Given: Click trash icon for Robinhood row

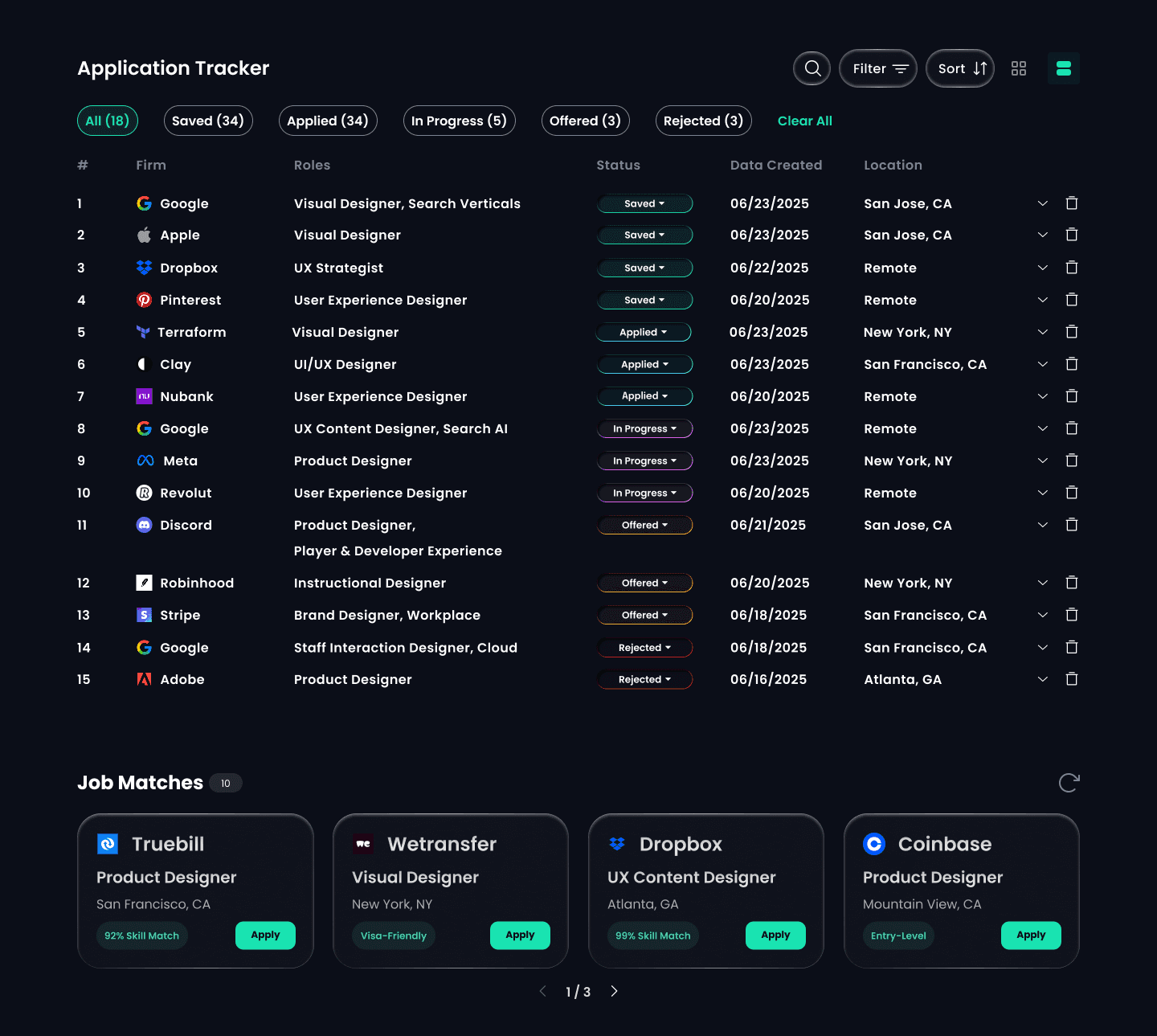Looking at the screenshot, I should pos(1071,583).
